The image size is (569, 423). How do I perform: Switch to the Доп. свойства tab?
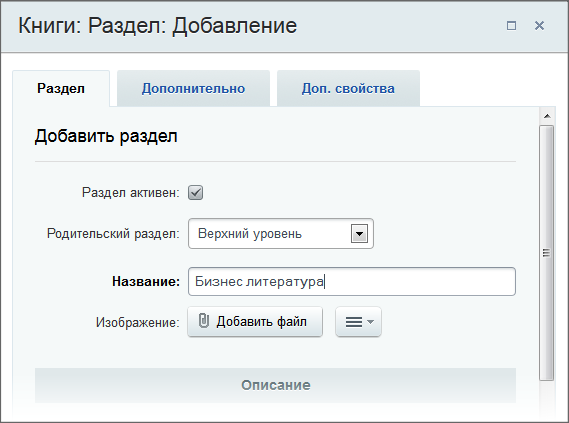348,89
